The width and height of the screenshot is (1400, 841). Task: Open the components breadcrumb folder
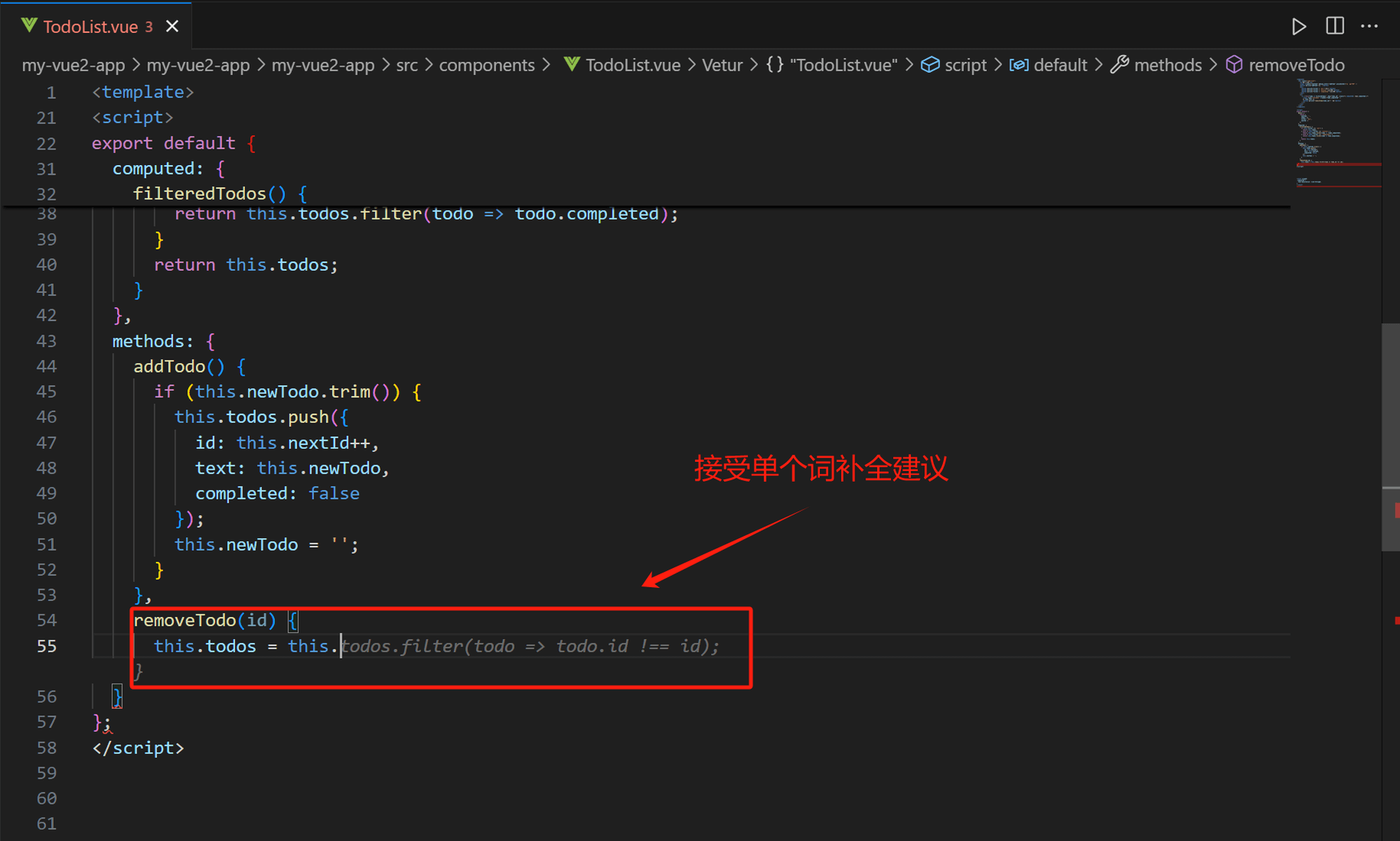coord(486,65)
